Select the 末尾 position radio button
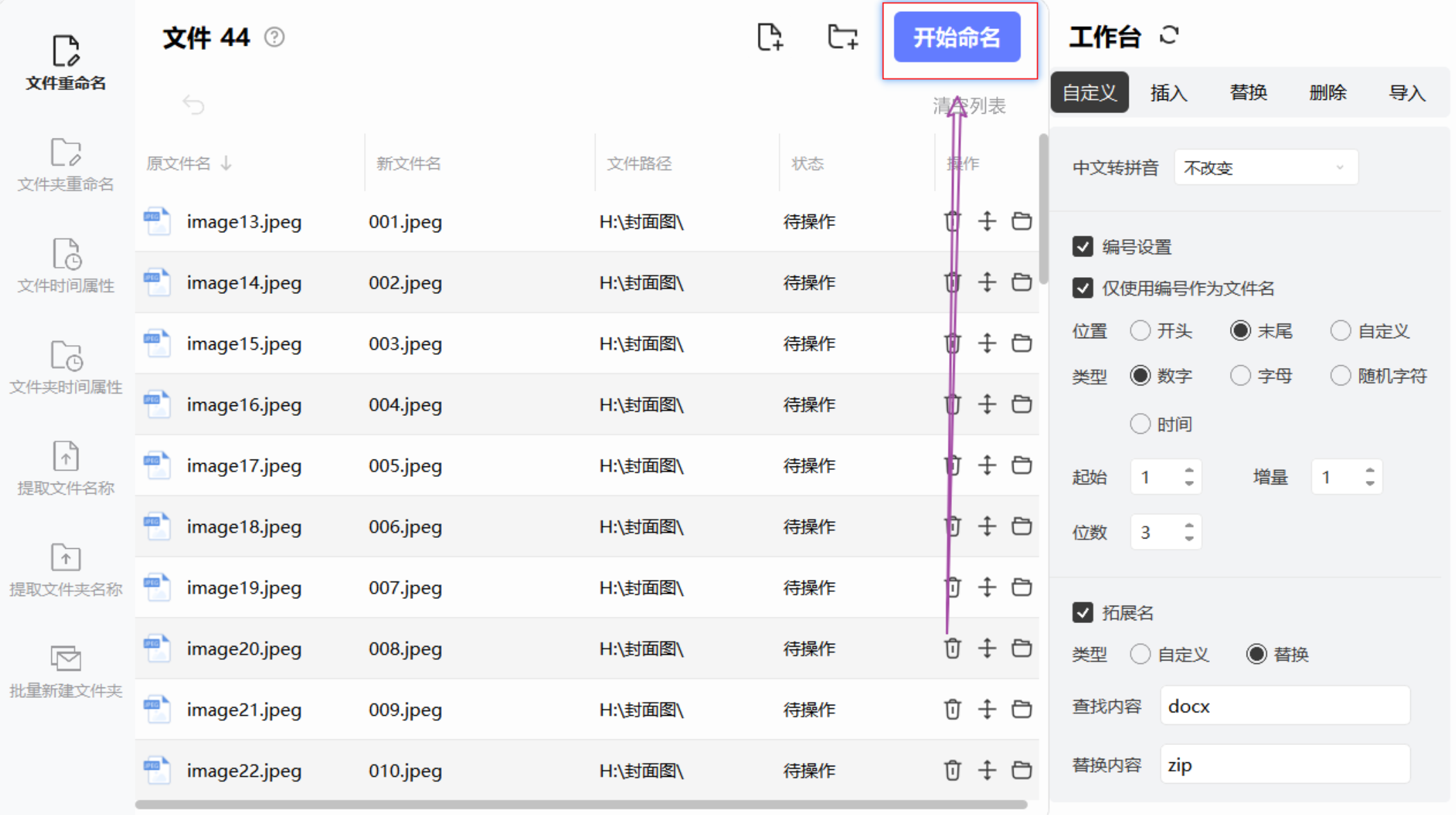The width and height of the screenshot is (1456, 815). click(x=1240, y=331)
